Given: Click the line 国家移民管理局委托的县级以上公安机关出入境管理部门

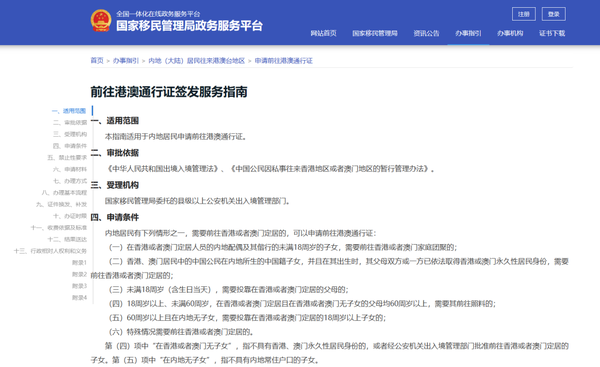Looking at the screenshot, I should tap(197, 201).
